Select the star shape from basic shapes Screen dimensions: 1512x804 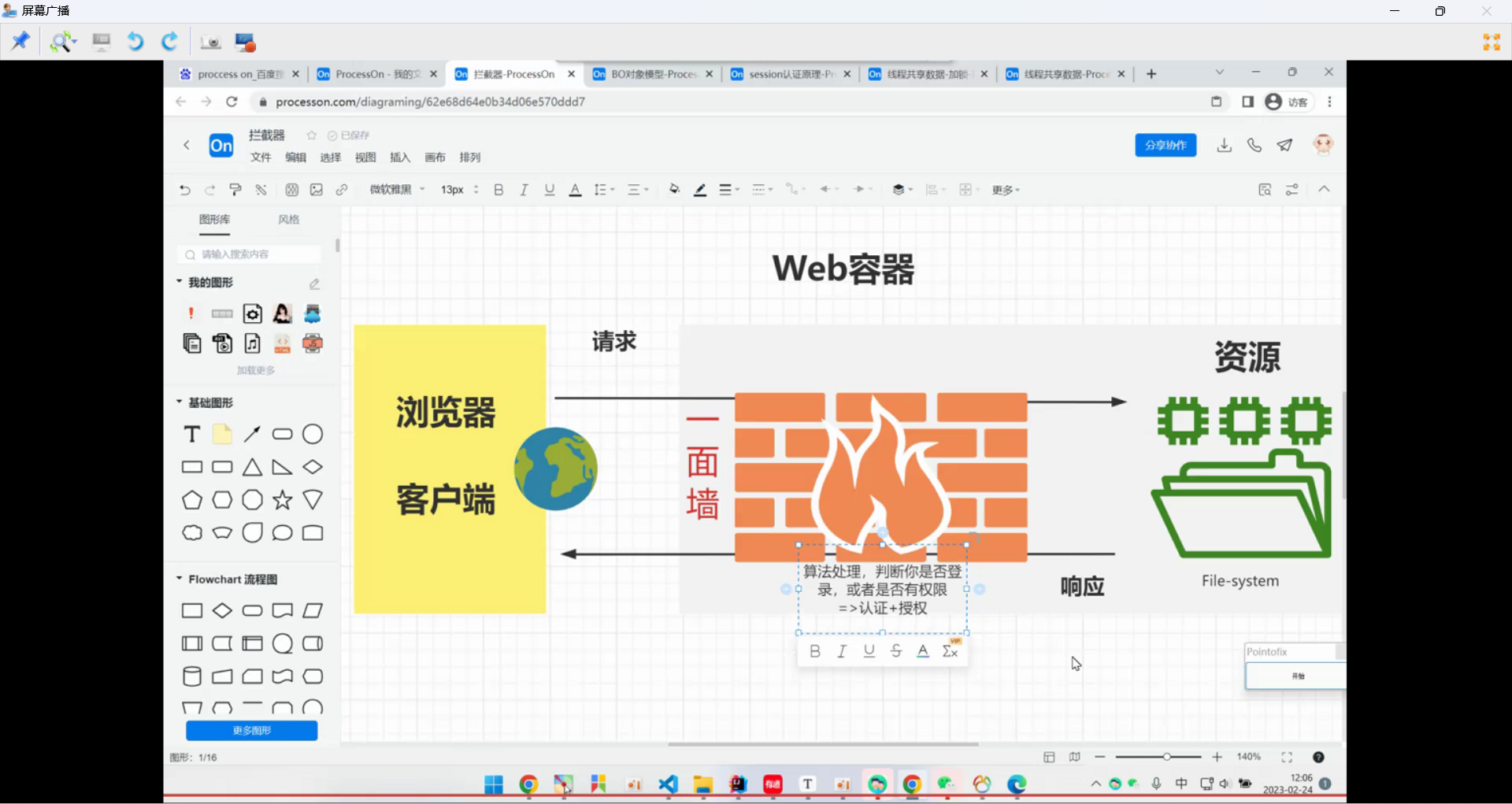pyautogui.click(x=283, y=500)
